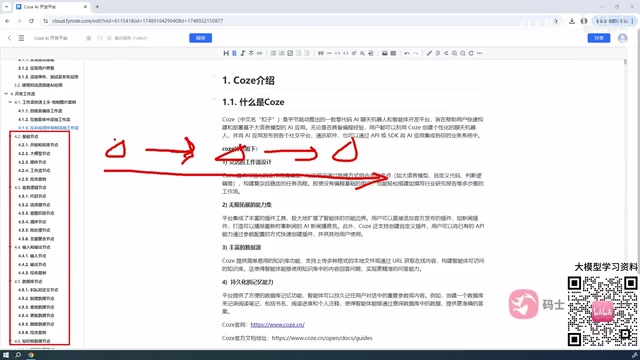Click the blue share button at top right
The width and height of the screenshot is (640, 360).
(599, 38)
